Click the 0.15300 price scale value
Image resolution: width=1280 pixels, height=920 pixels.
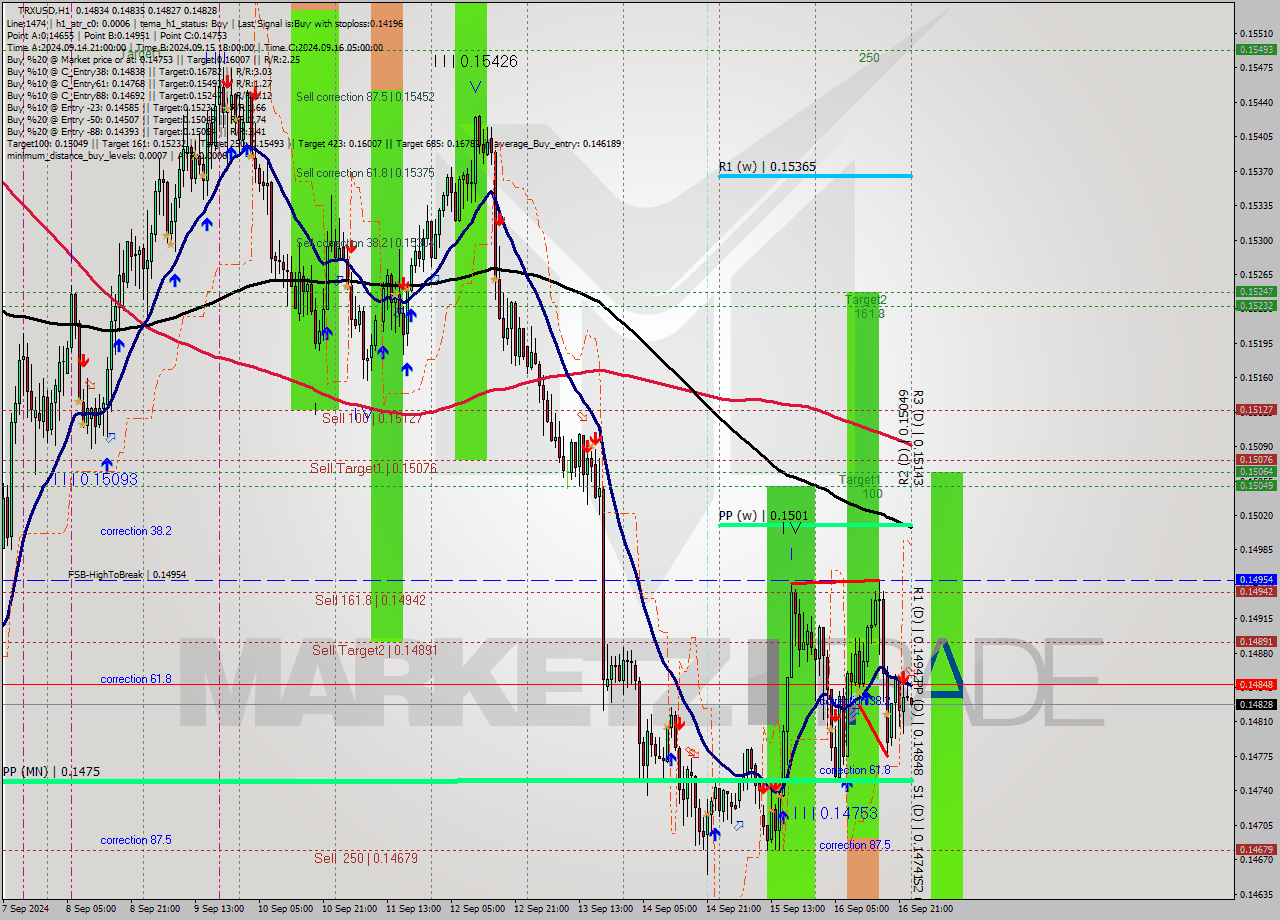pyautogui.click(x=1256, y=240)
